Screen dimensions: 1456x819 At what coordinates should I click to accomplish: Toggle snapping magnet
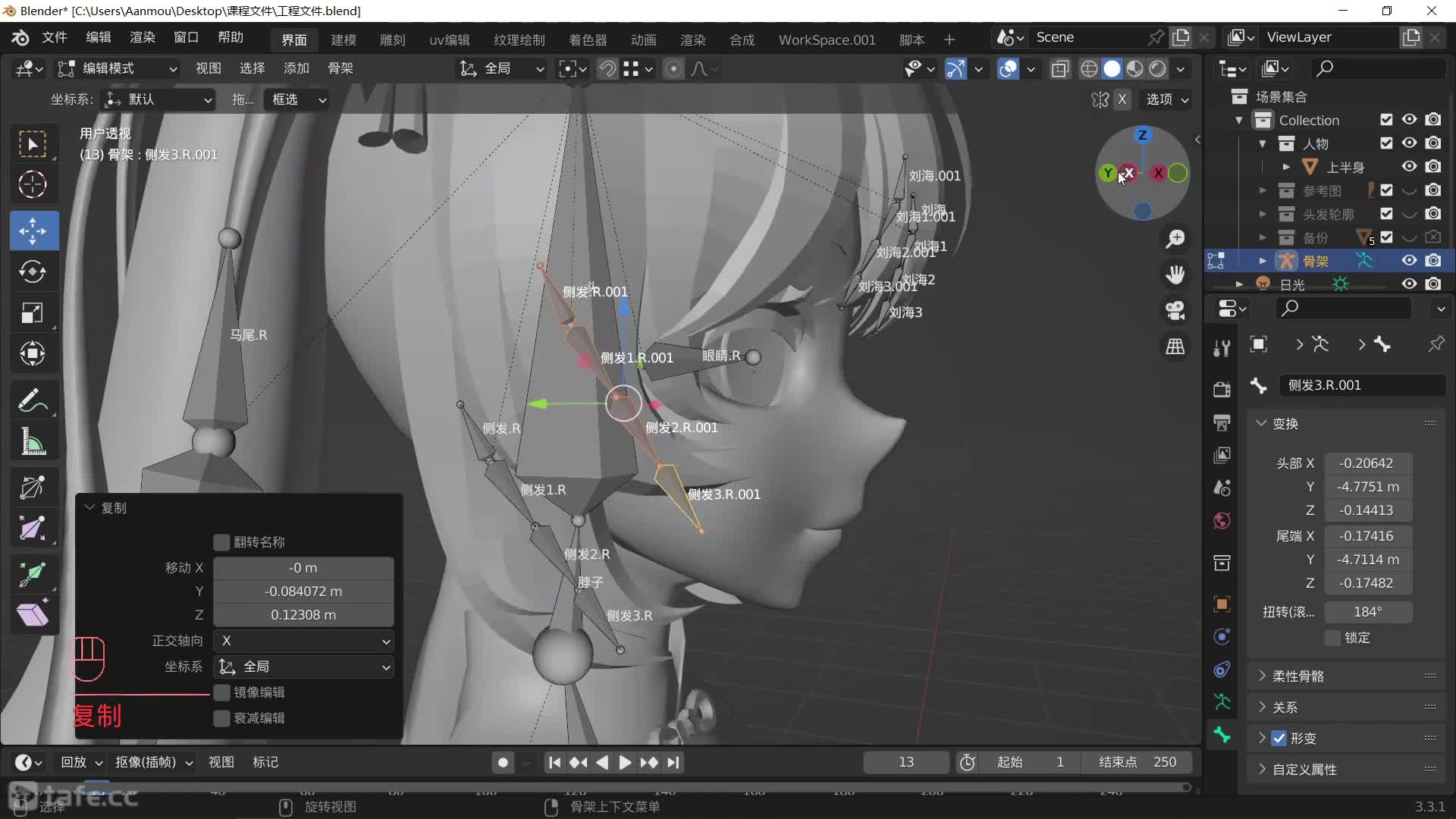point(607,69)
